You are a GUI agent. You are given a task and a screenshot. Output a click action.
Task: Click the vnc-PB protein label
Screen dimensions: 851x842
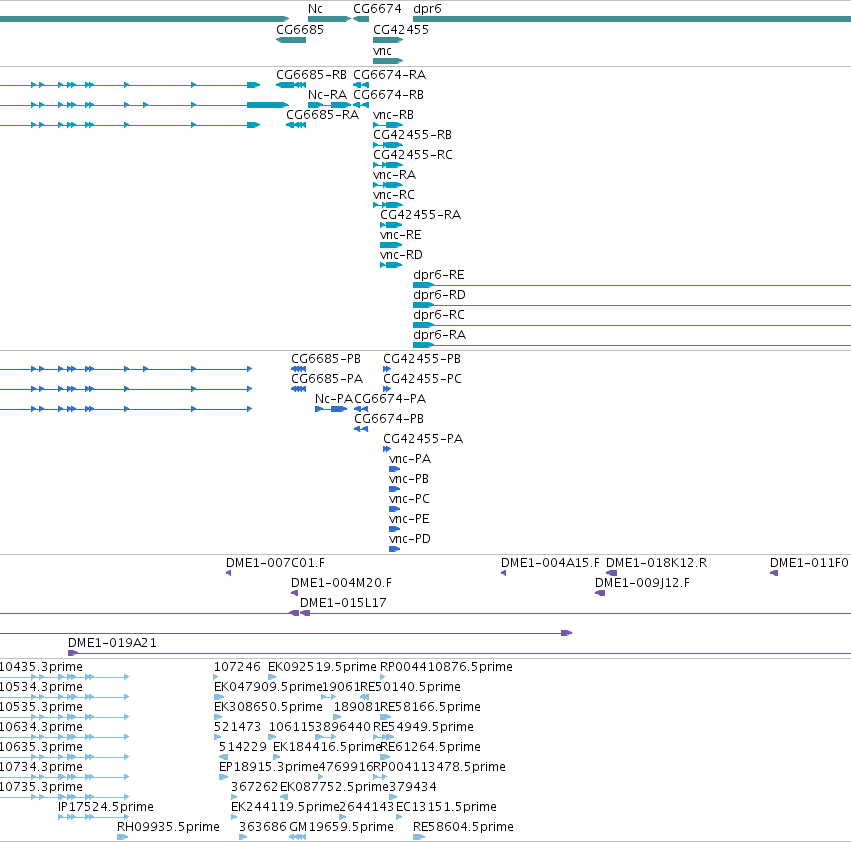(x=409, y=479)
